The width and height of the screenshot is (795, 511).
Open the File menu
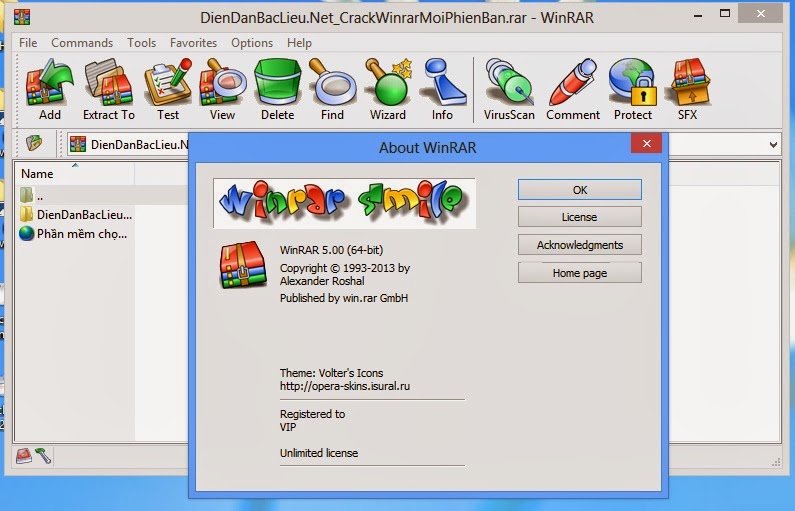click(28, 43)
